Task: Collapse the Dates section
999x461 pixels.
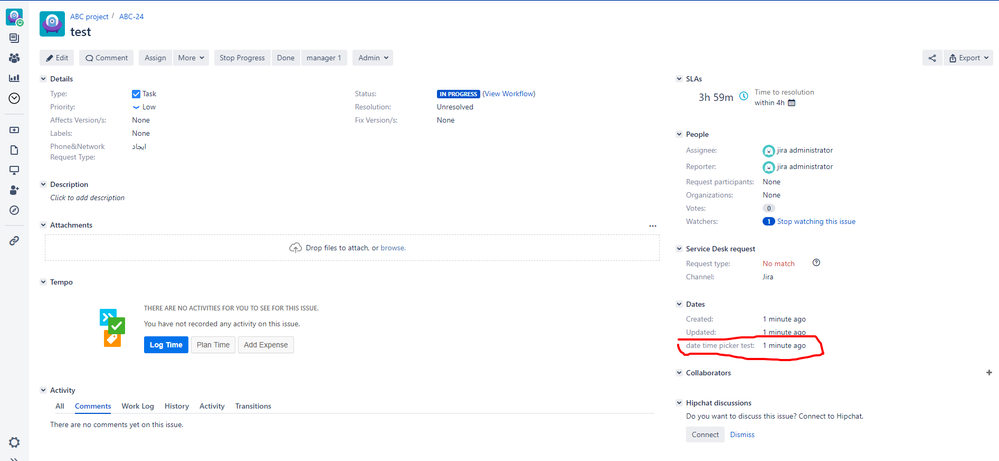Action: pyautogui.click(x=679, y=304)
